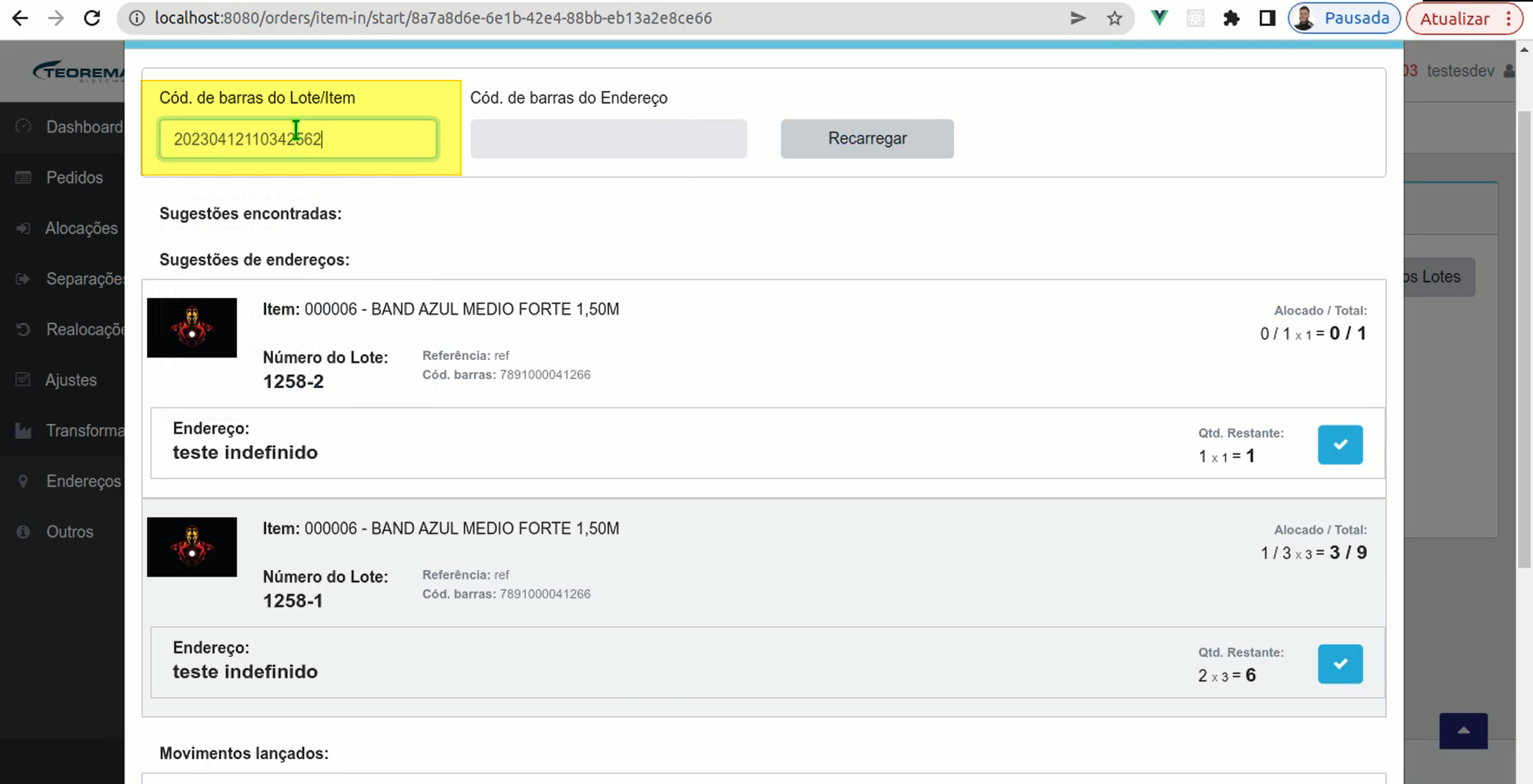Click 'Movimentos lançados:' heading
The image size is (1533, 784).
point(244,753)
